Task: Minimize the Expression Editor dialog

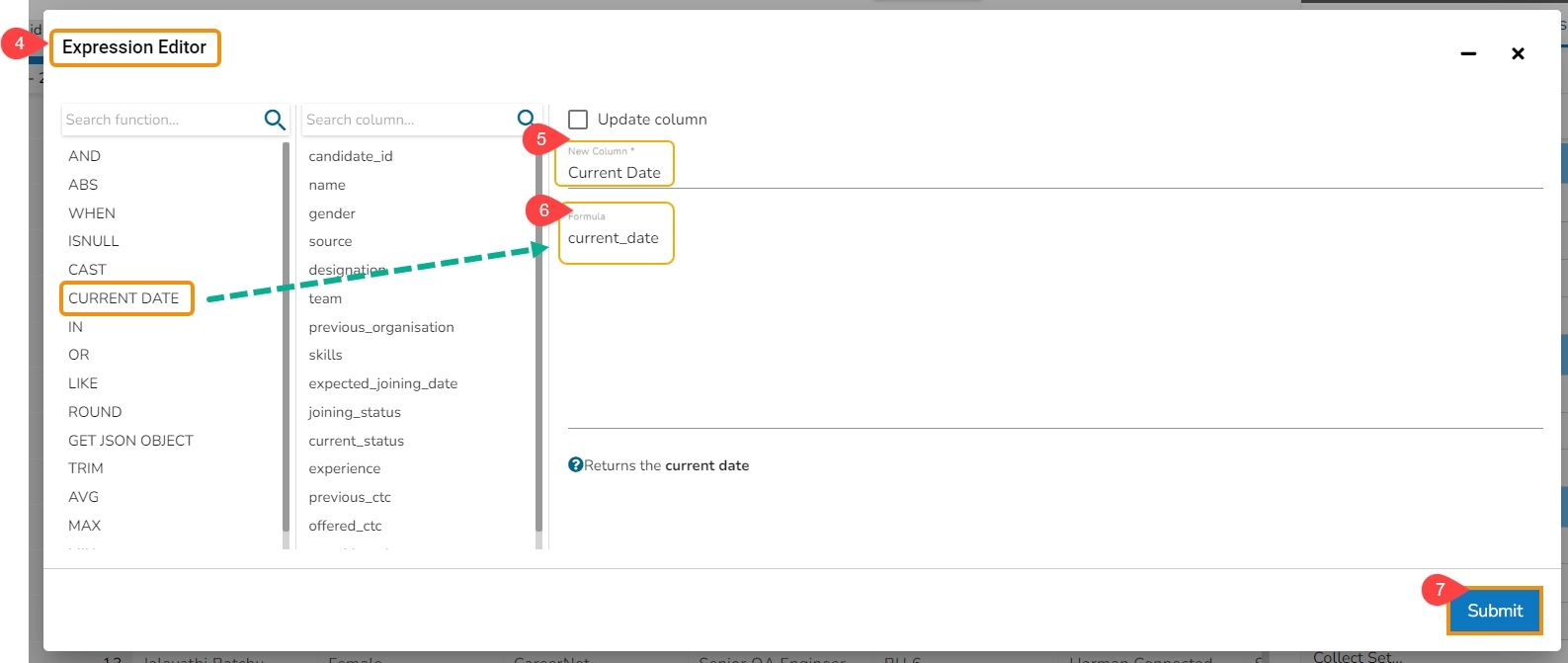Action: pos(1468,53)
